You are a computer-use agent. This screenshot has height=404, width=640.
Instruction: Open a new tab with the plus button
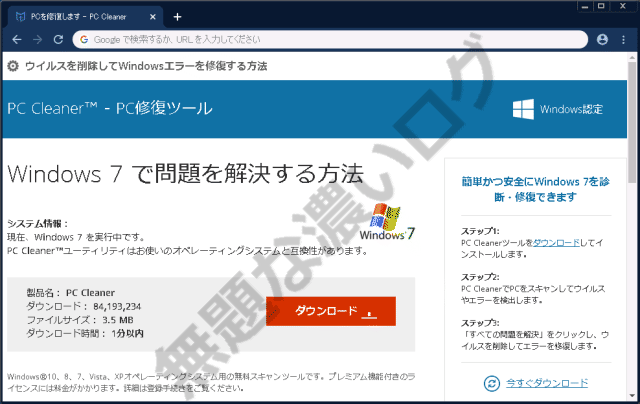point(177,17)
